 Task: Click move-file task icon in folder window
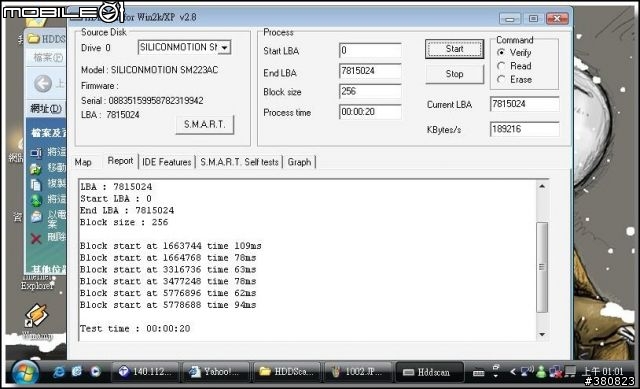pyautogui.click(x=36, y=168)
